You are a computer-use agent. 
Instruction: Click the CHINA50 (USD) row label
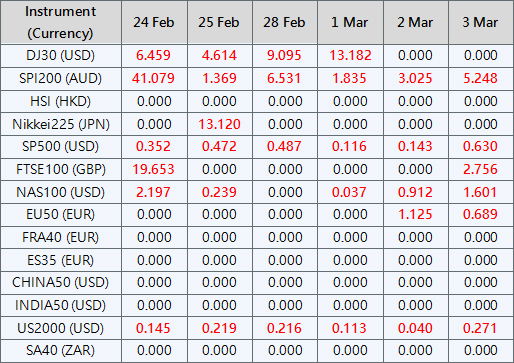point(61,283)
